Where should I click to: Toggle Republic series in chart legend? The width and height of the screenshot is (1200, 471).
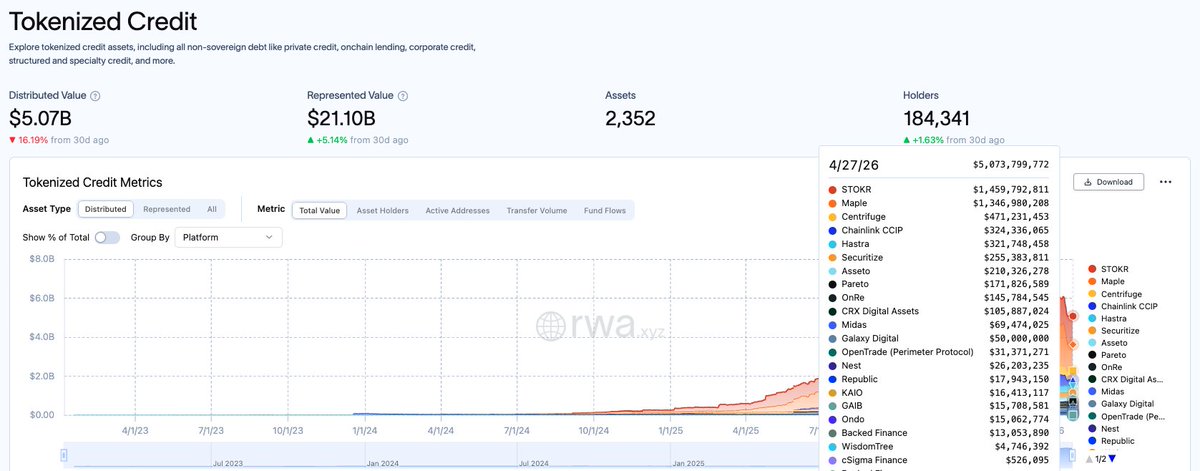(x=1110, y=440)
